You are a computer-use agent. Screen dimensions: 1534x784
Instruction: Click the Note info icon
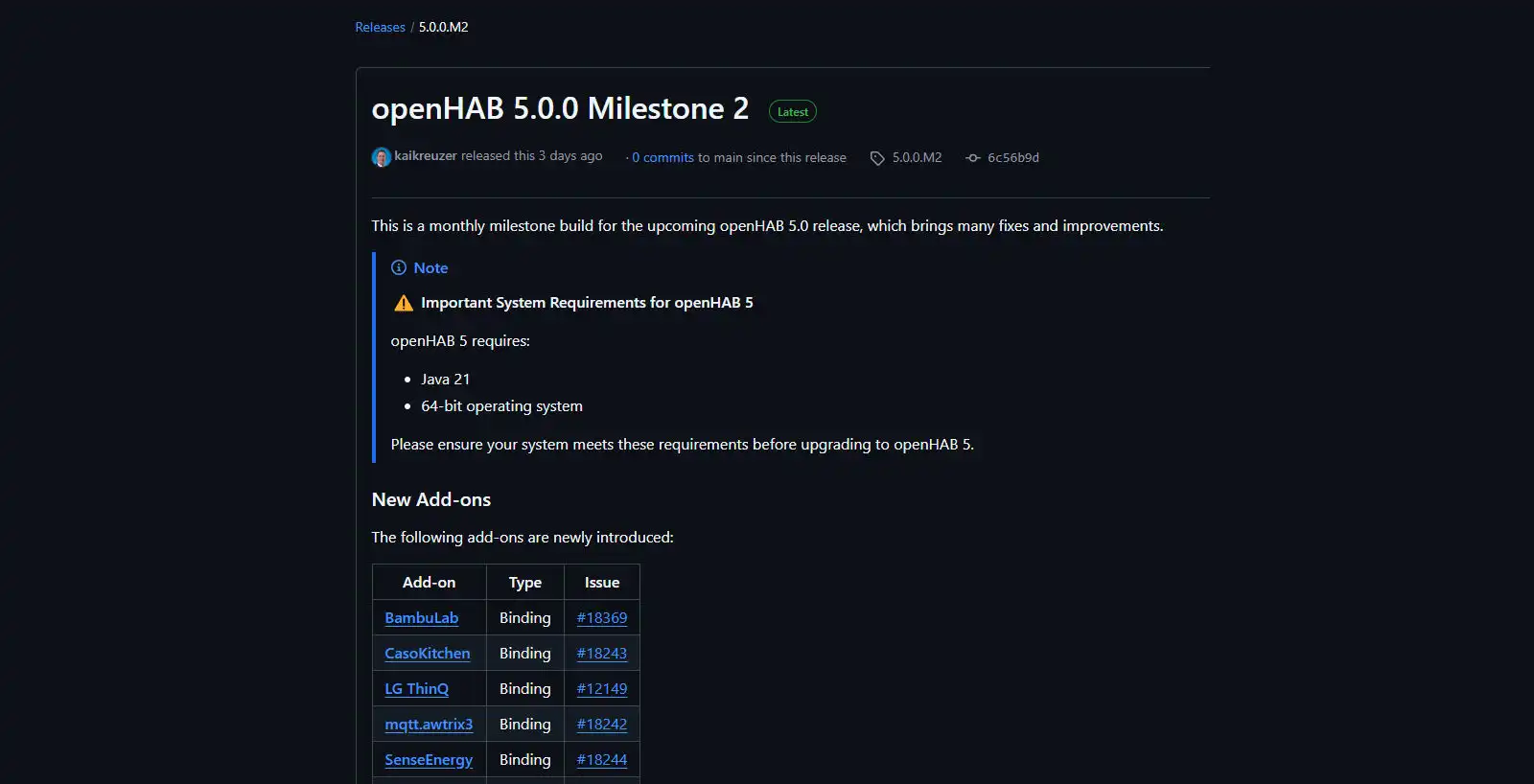point(399,267)
